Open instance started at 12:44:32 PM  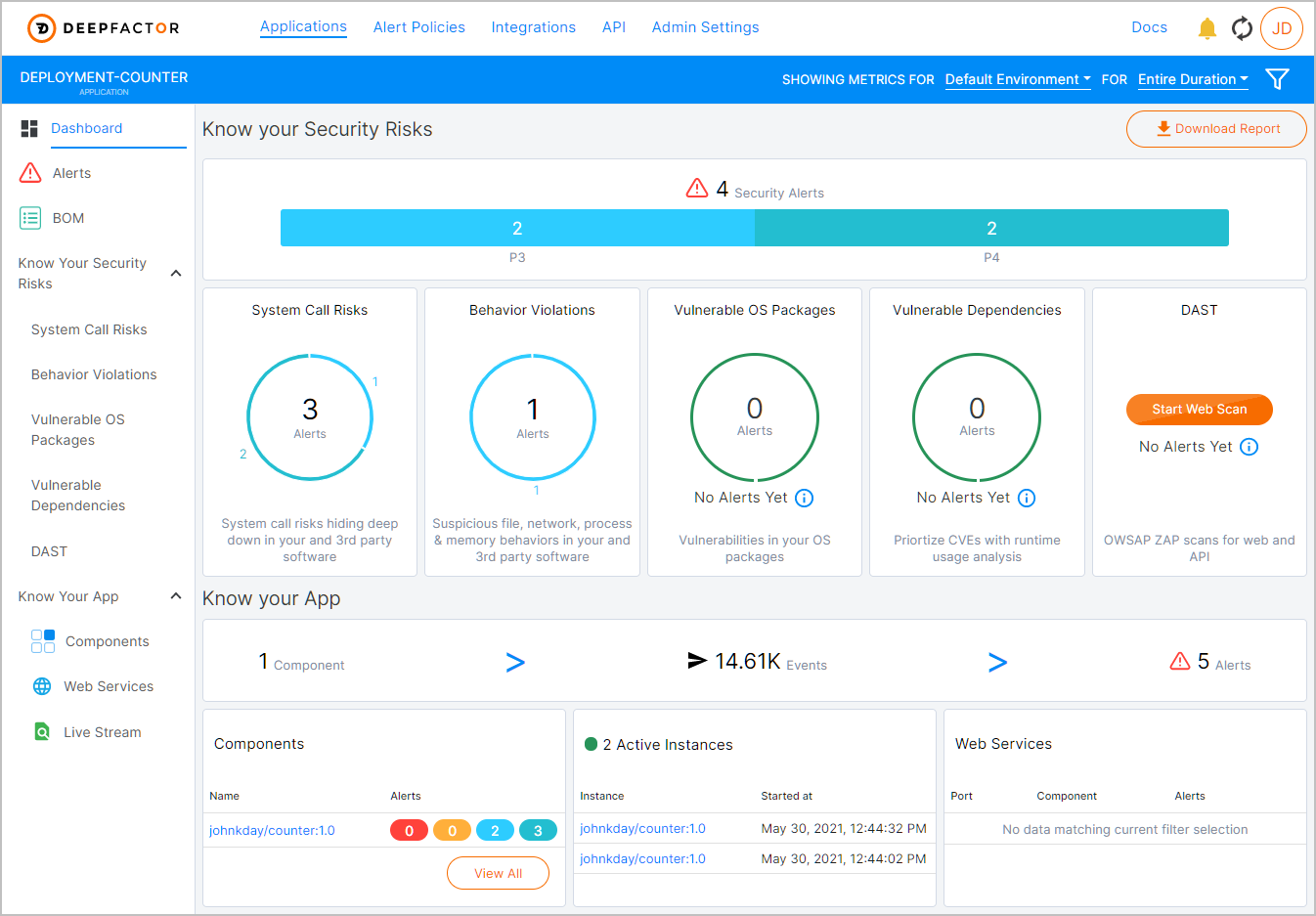point(642,828)
